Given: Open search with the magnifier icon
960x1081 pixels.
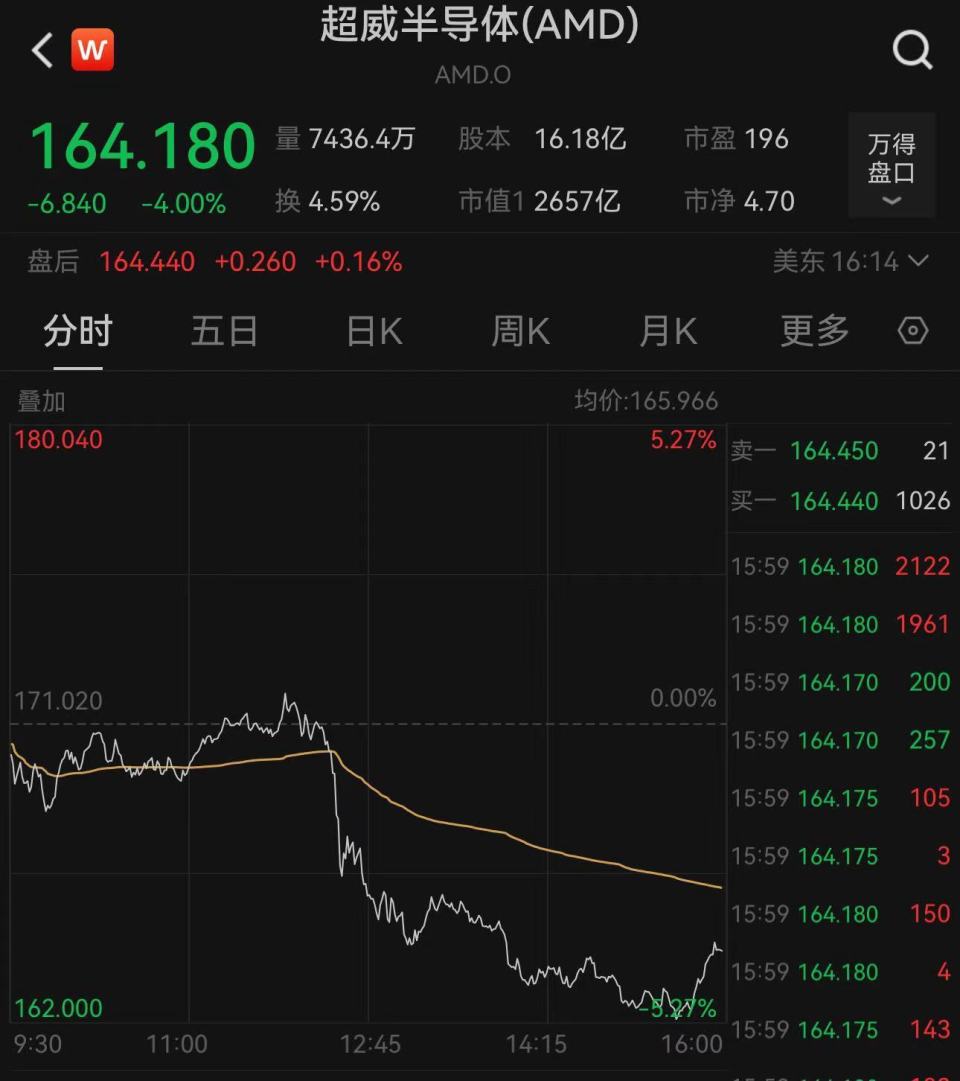Looking at the screenshot, I should coord(911,48).
